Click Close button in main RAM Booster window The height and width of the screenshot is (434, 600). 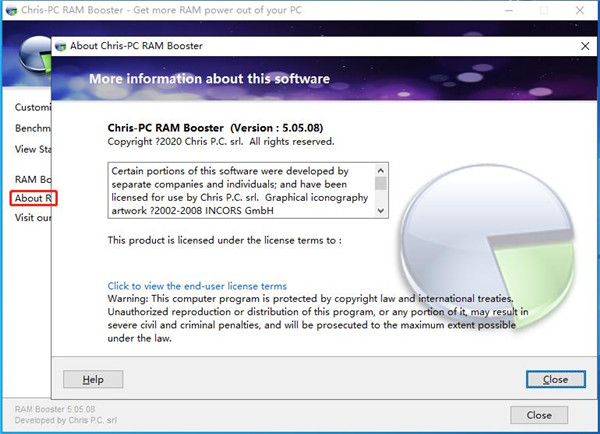[539, 415]
